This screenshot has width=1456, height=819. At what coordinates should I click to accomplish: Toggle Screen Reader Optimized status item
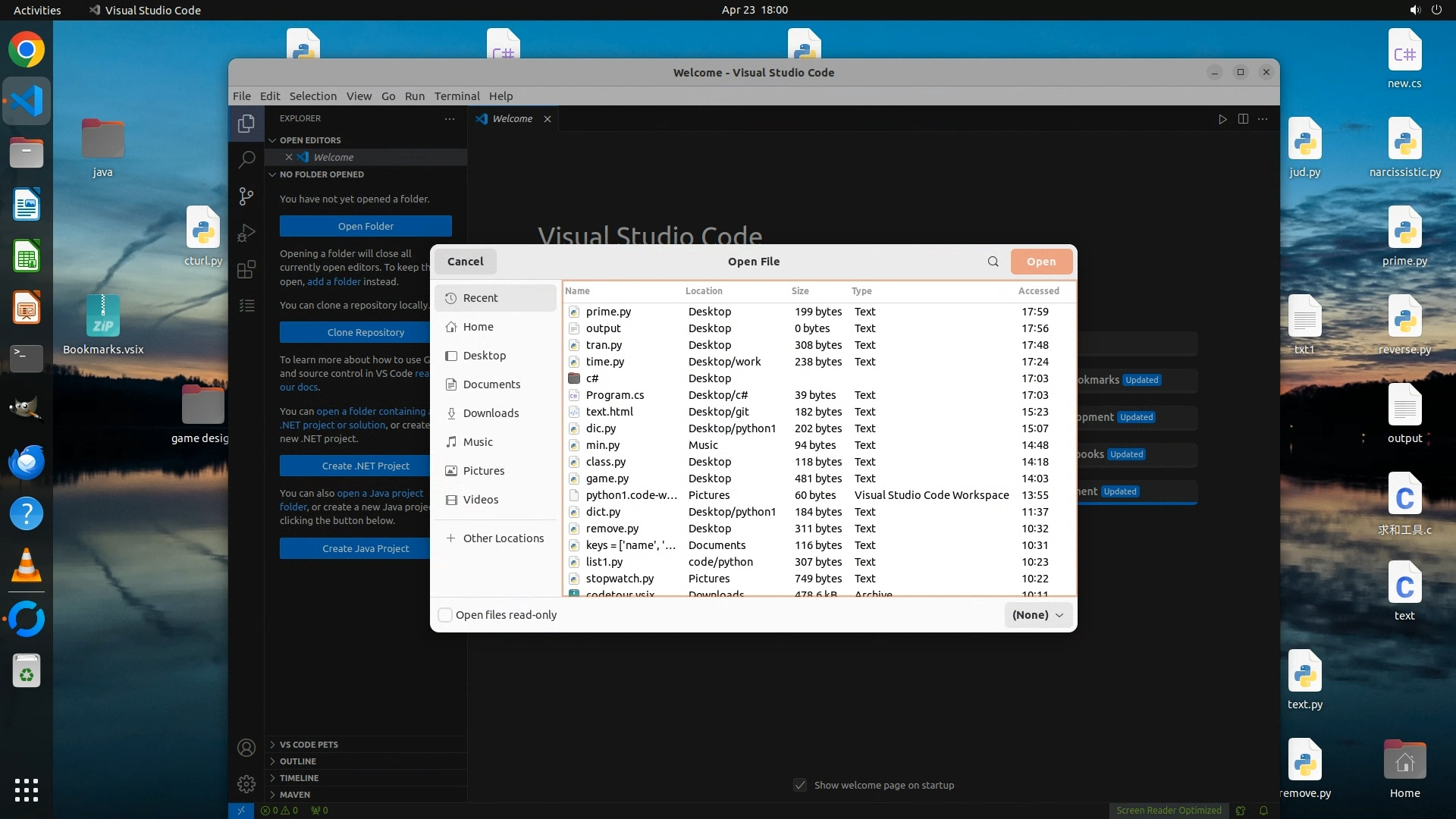tap(1169, 810)
